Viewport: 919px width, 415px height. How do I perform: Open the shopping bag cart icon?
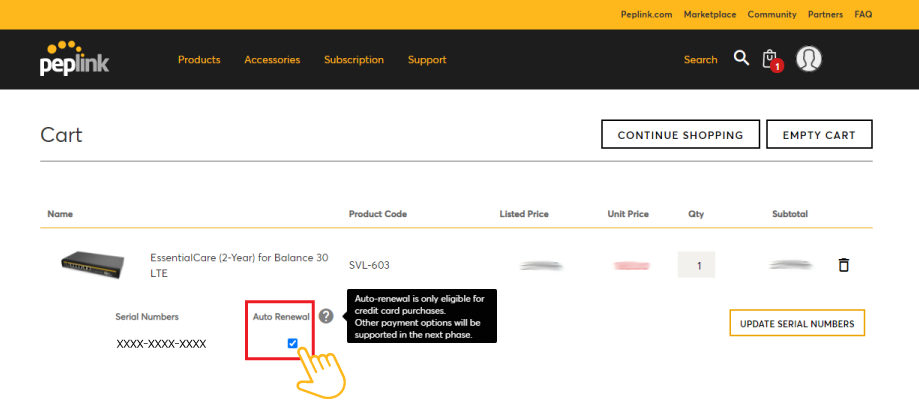click(772, 60)
